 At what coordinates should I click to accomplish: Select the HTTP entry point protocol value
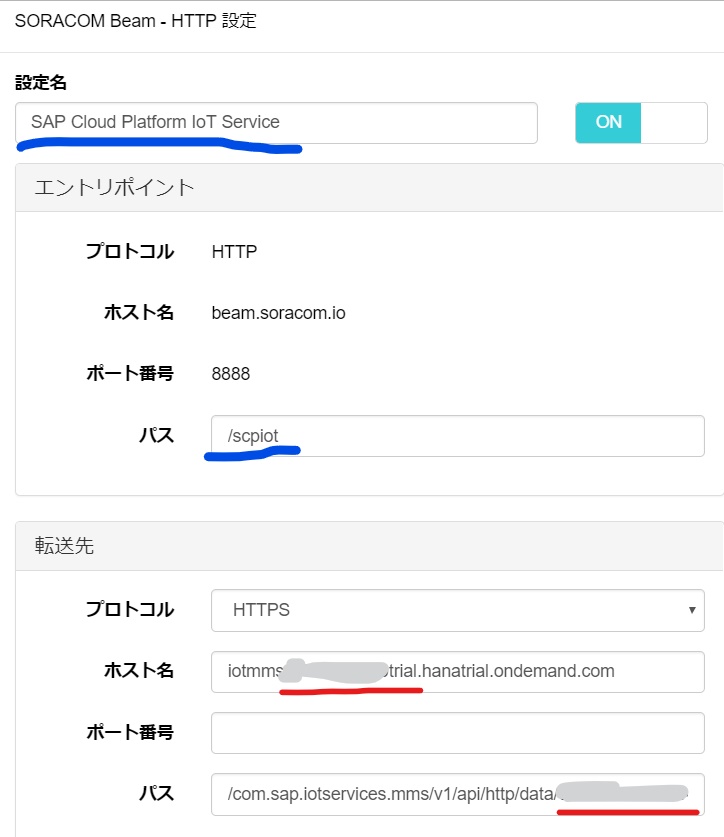tap(234, 251)
